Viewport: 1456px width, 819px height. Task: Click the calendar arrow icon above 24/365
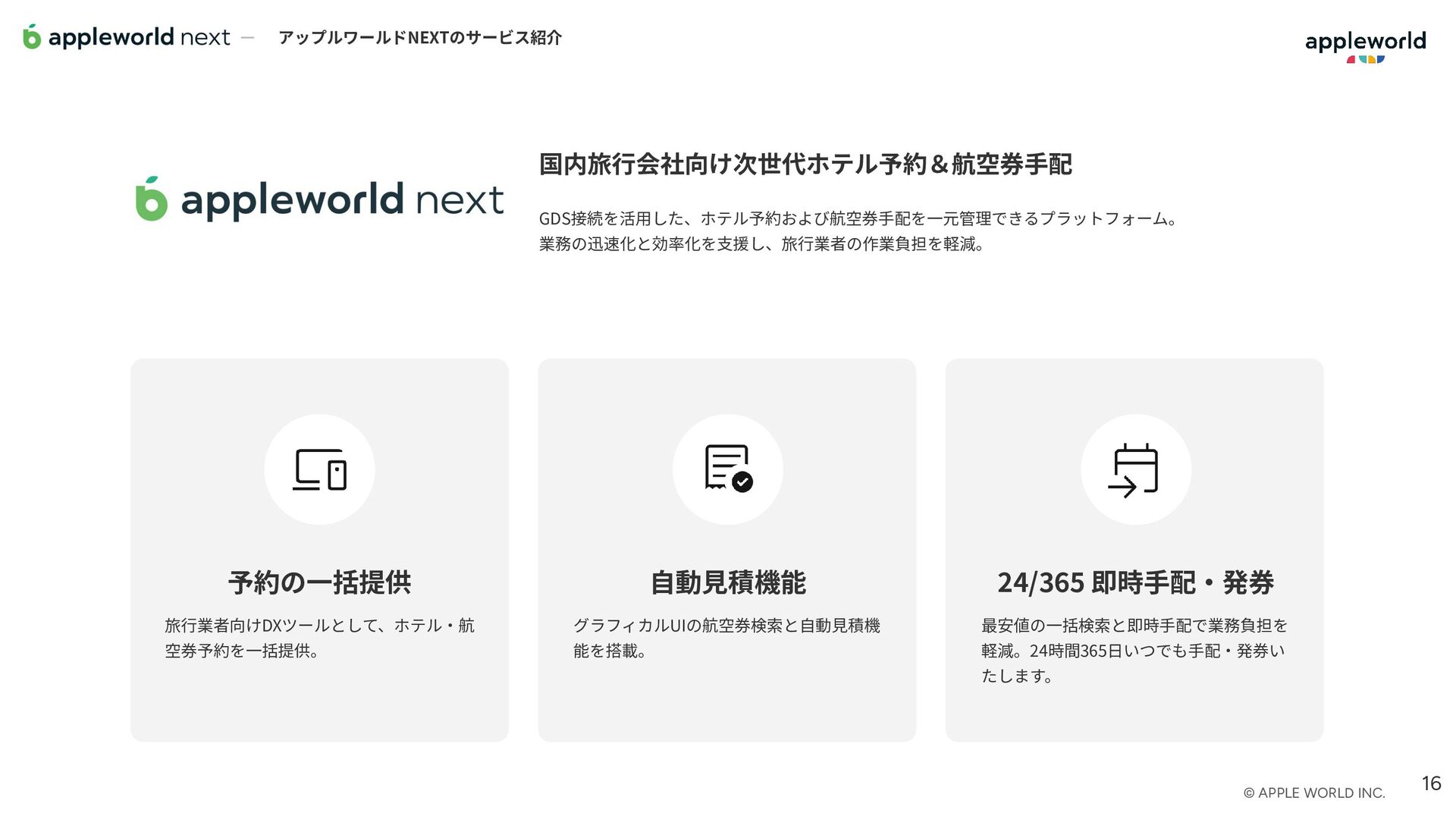click(1134, 470)
